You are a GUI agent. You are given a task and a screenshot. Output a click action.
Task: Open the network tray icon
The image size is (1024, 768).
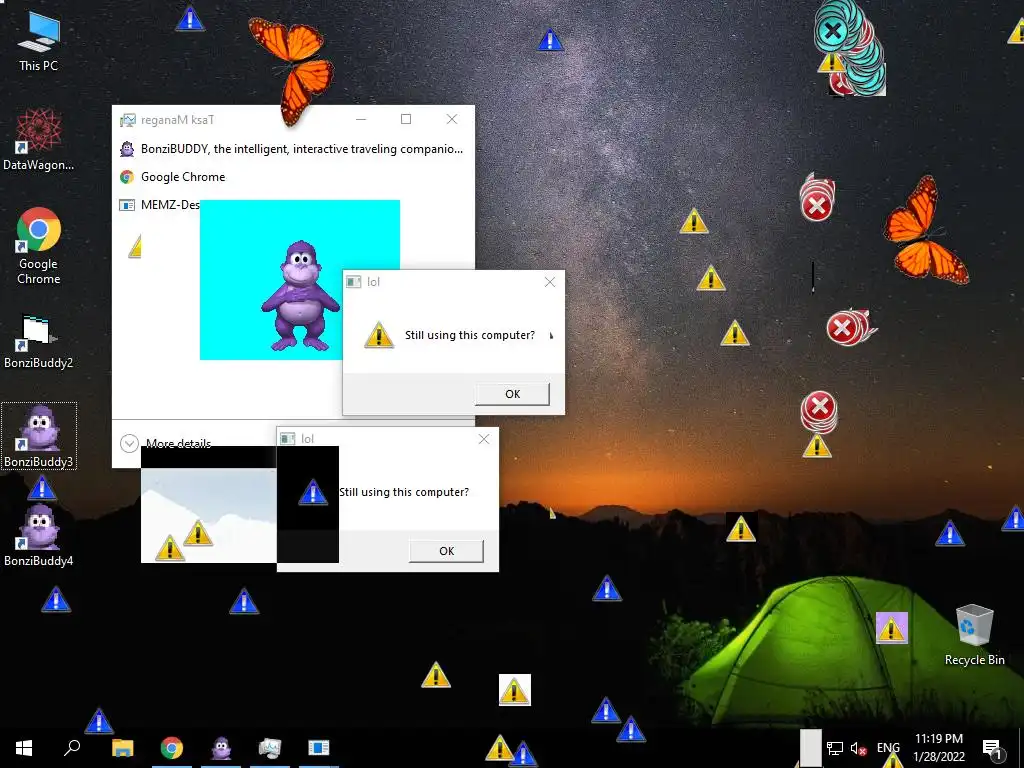834,748
